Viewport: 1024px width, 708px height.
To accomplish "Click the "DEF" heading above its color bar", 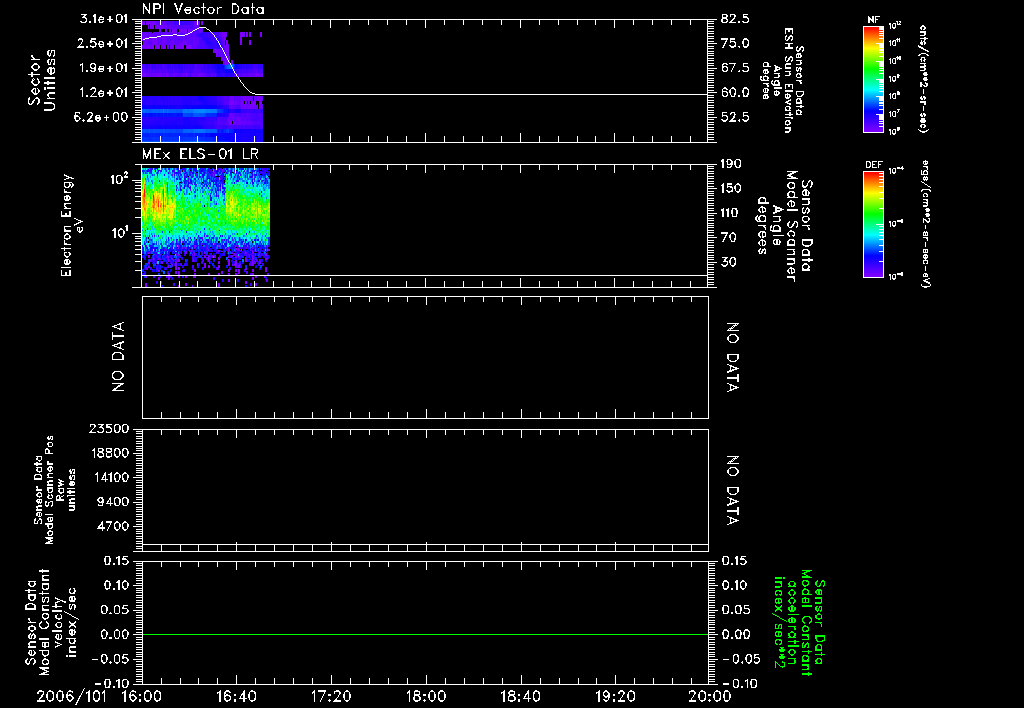I will tap(873, 165).
